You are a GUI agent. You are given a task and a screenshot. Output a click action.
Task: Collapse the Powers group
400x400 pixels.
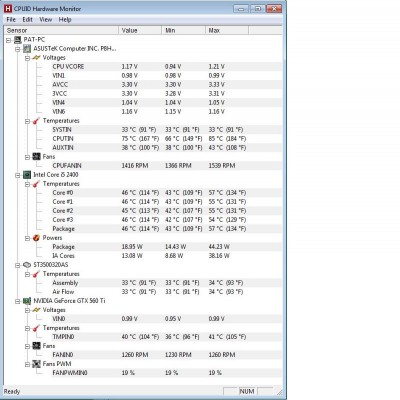pyautogui.click(x=28, y=238)
